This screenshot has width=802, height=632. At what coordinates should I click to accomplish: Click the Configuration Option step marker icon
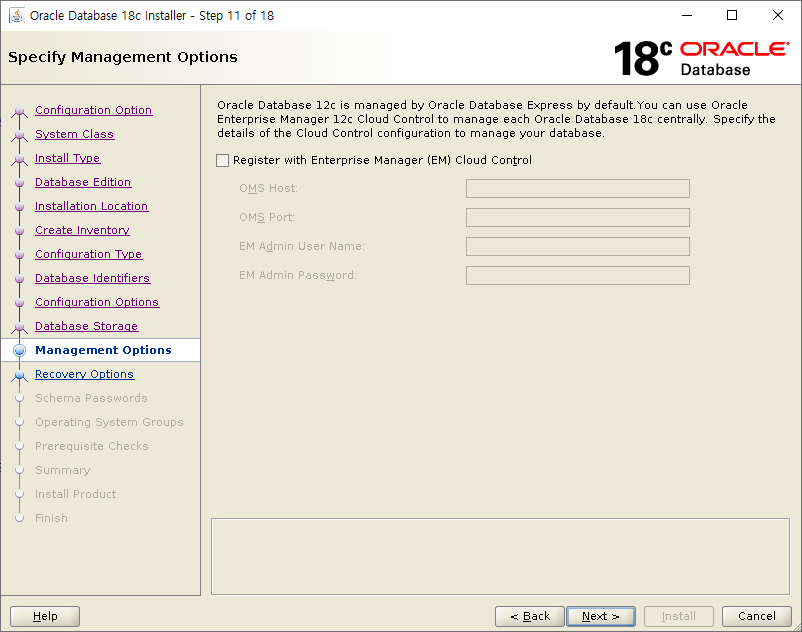pos(19,111)
